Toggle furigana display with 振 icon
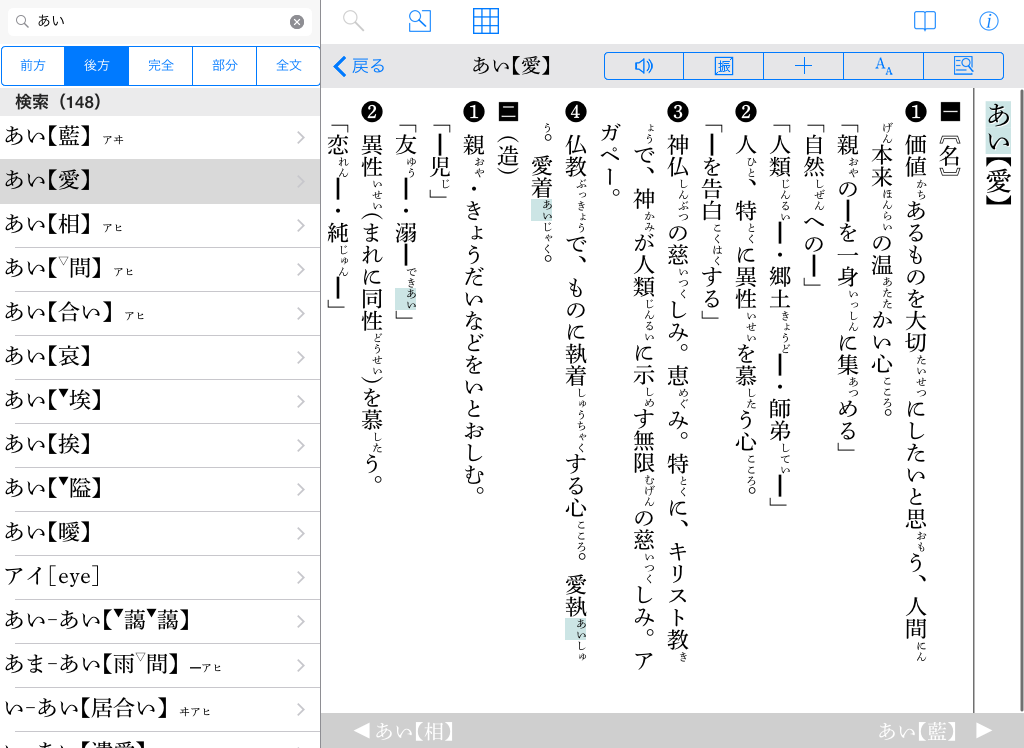This screenshot has height=748, width=1024. 723,66
